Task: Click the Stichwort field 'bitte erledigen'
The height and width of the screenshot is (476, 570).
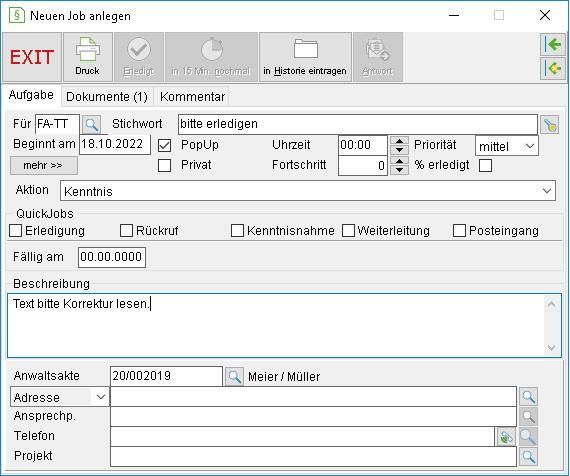Action: [358, 124]
